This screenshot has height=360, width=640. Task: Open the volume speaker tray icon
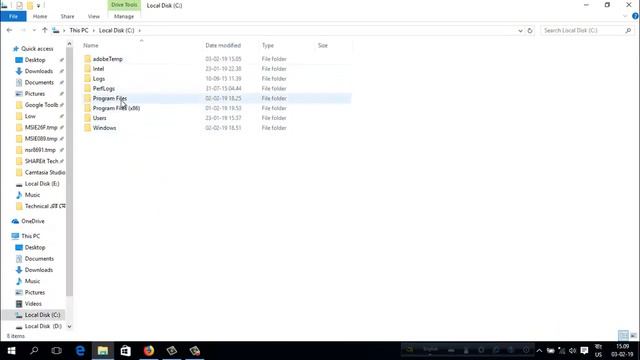point(572,351)
